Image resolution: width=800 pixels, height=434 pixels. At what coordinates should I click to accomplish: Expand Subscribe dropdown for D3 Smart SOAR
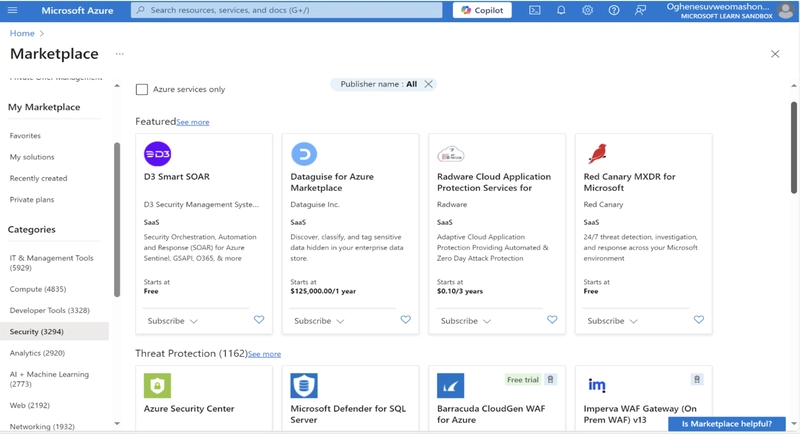point(172,321)
